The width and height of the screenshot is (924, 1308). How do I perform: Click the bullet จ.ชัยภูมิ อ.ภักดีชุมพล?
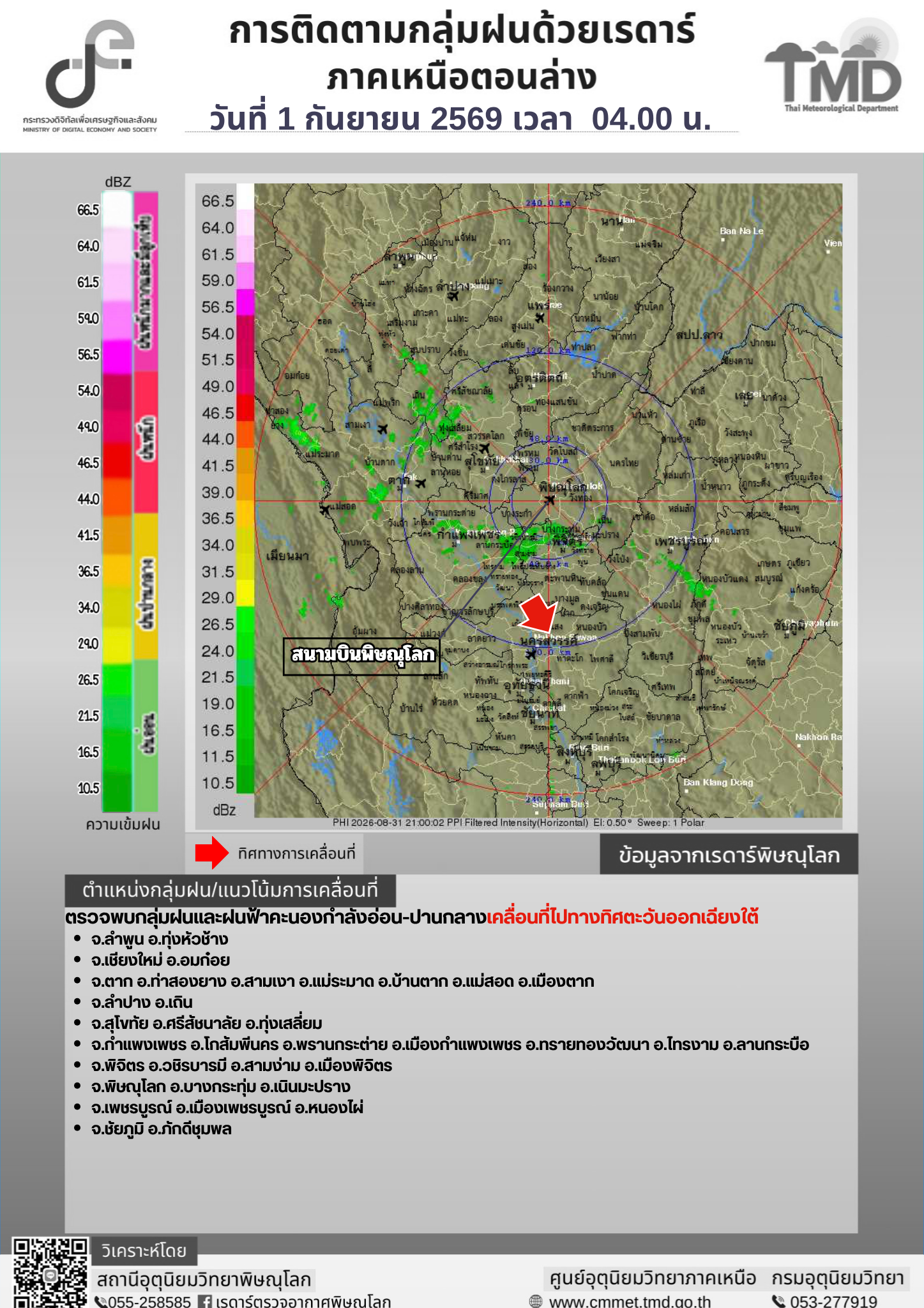[162, 1129]
